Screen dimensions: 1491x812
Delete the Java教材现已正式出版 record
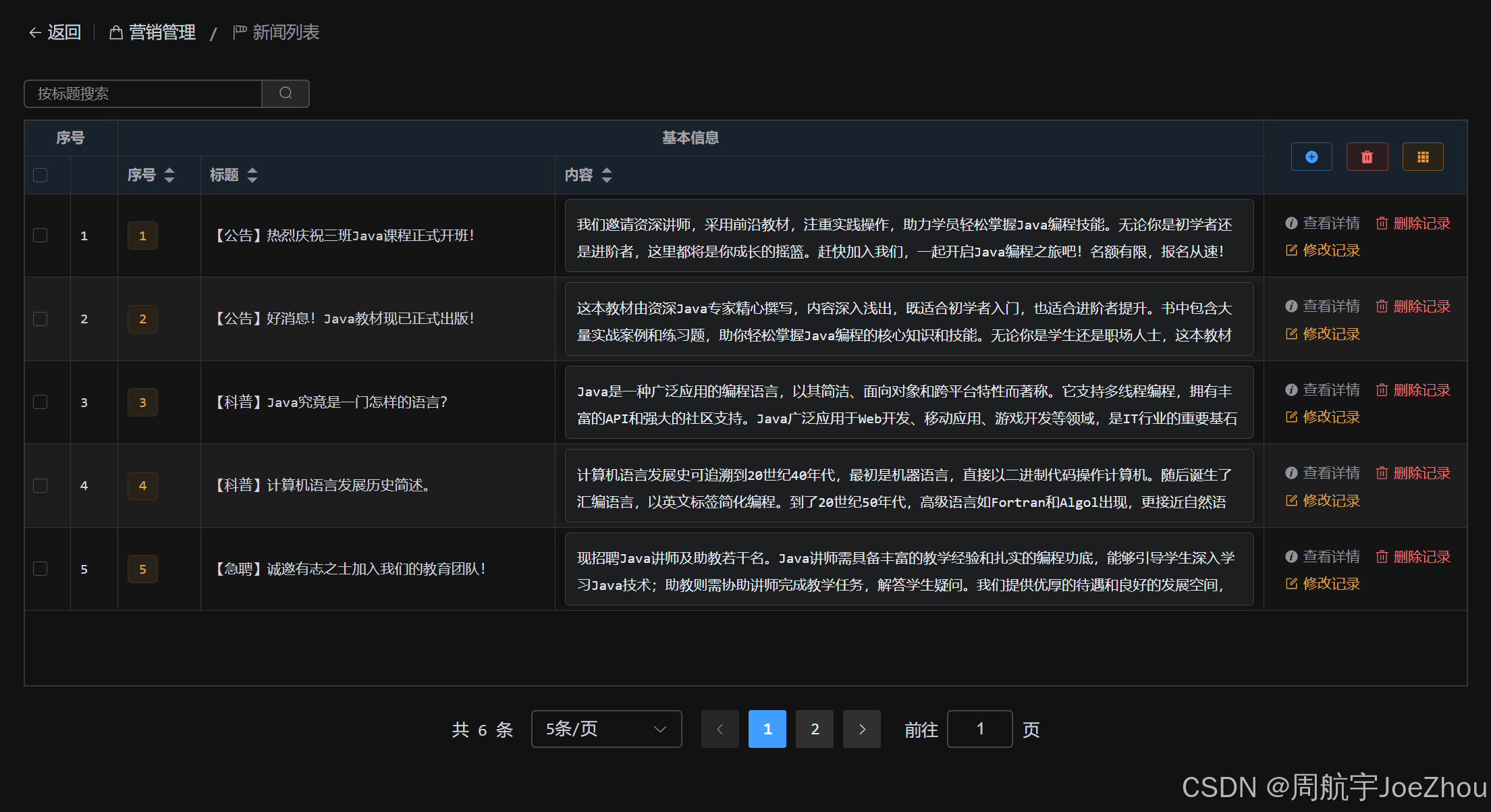[x=1413, y=306]
